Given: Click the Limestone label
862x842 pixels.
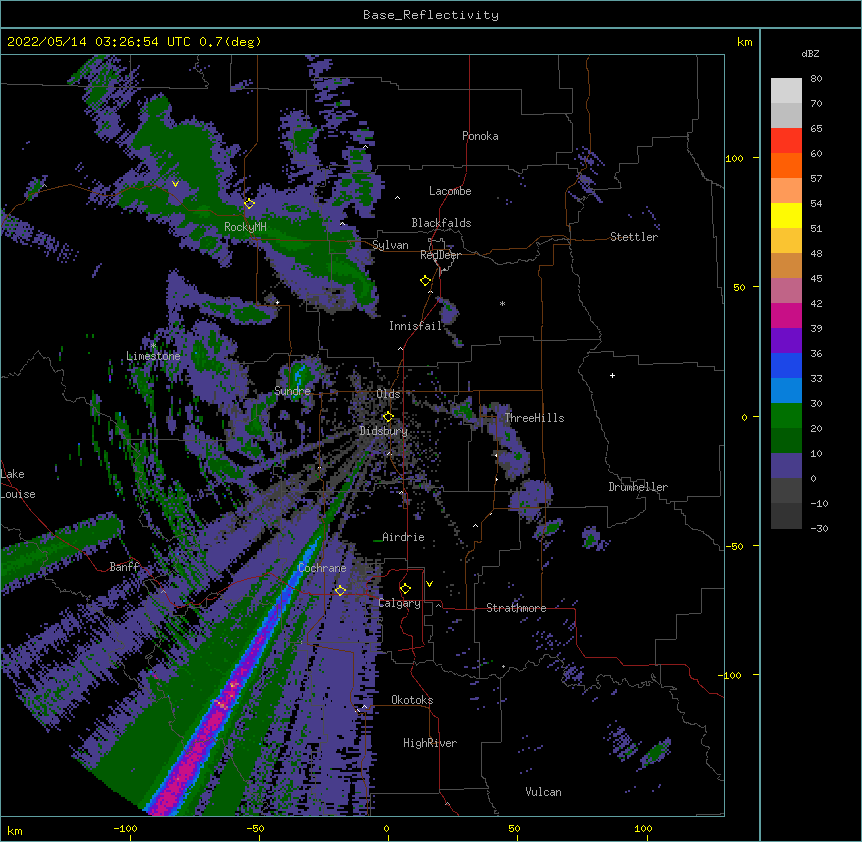Looking at the screenshot, I should pos(153,356).
